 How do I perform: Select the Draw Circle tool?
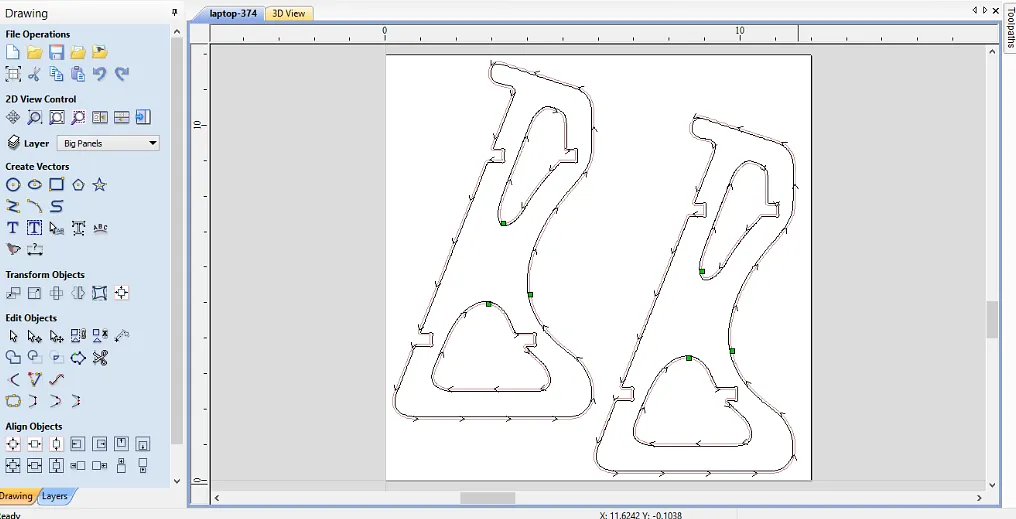point(13,185)
